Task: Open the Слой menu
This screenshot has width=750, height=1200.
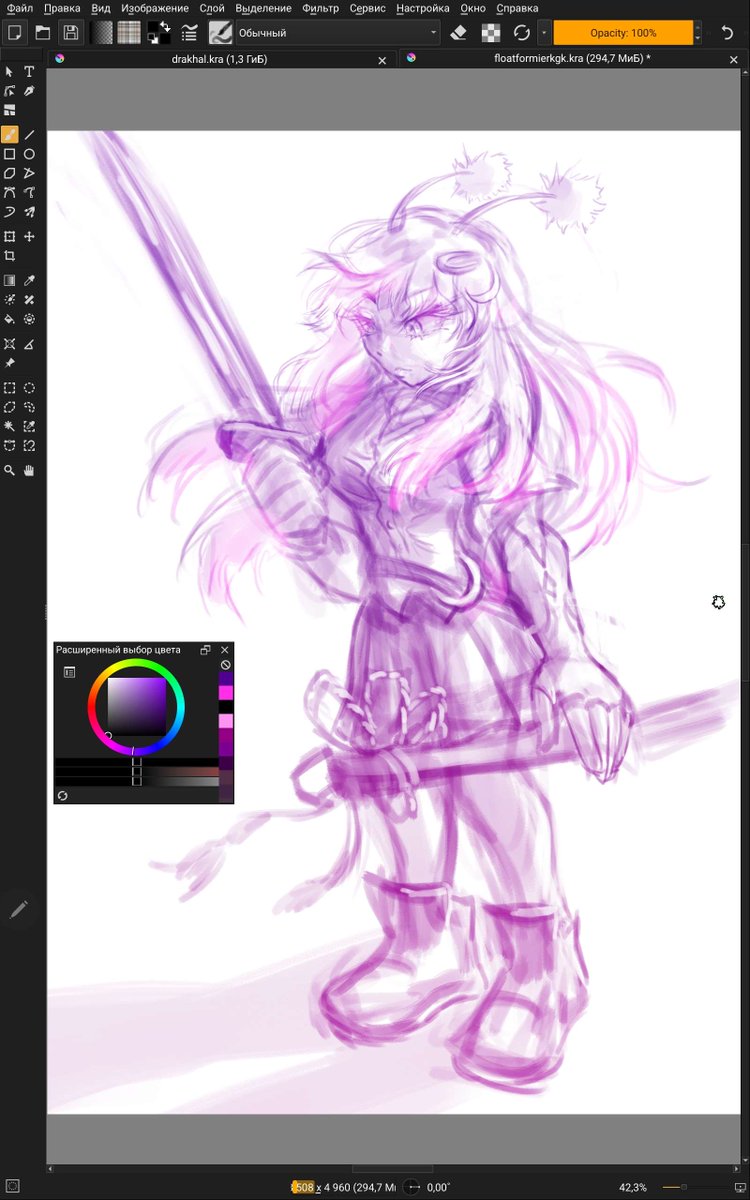Action: pos(212,8)
